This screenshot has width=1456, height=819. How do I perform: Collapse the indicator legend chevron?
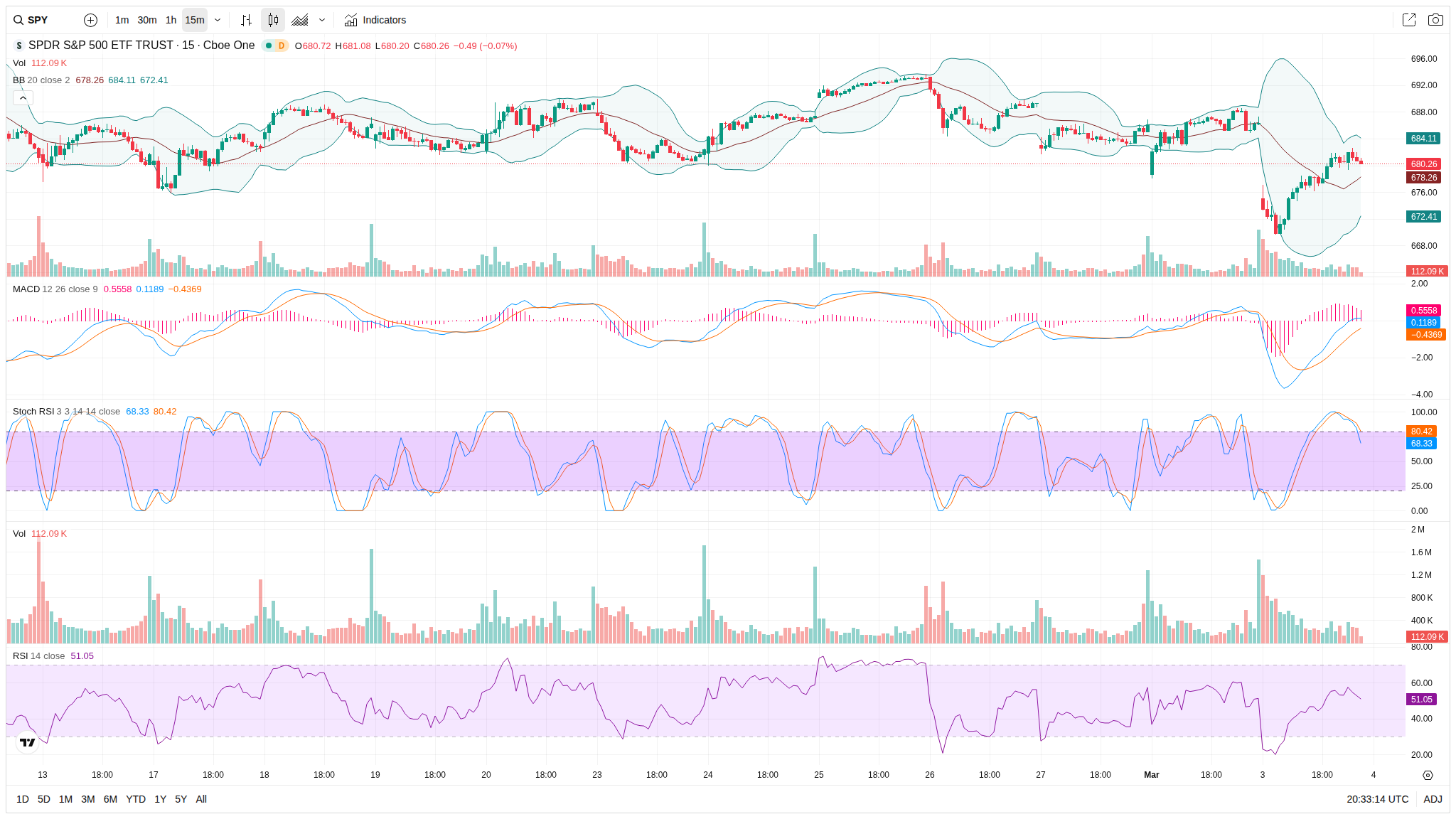coord(23,97)
